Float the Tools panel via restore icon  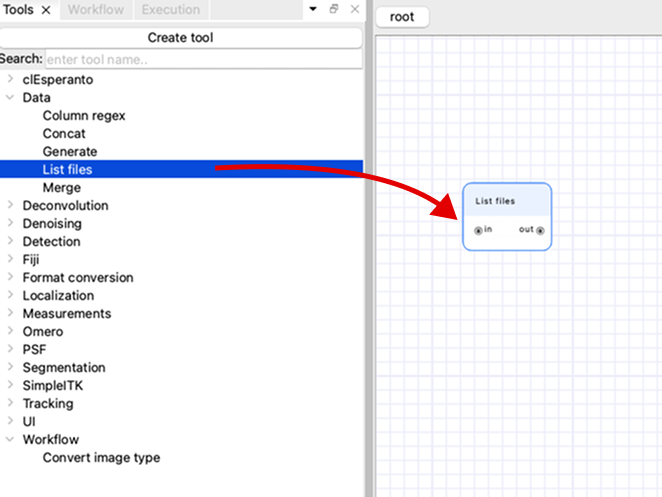pos(334,8)
